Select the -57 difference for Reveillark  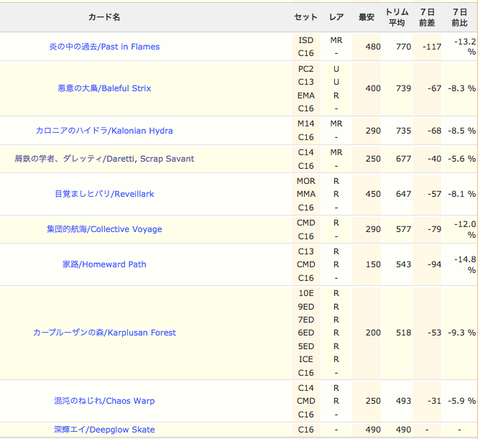tap(434, 194)
